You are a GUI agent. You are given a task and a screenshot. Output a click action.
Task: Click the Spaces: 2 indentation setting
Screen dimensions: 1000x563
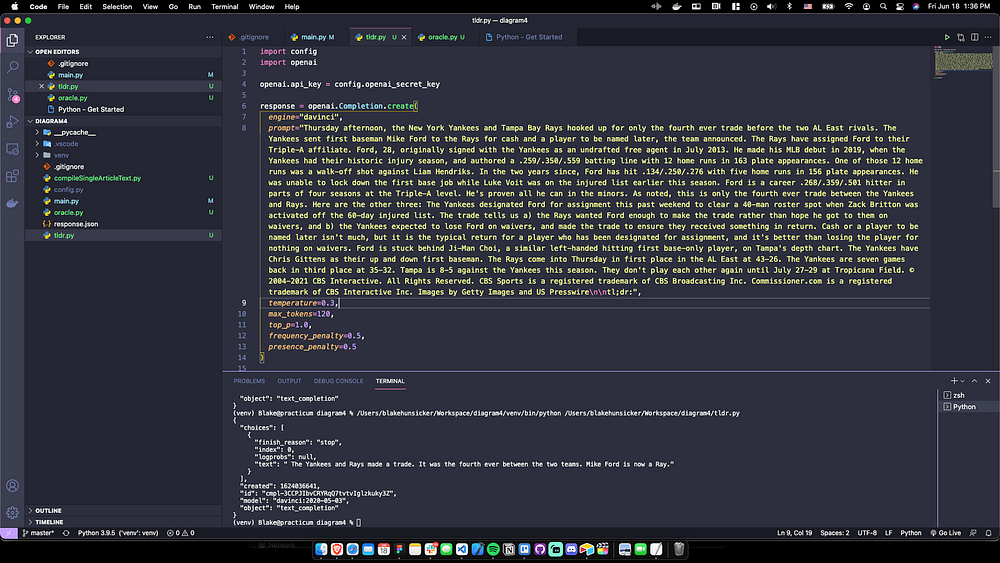[x=835, y=533]
